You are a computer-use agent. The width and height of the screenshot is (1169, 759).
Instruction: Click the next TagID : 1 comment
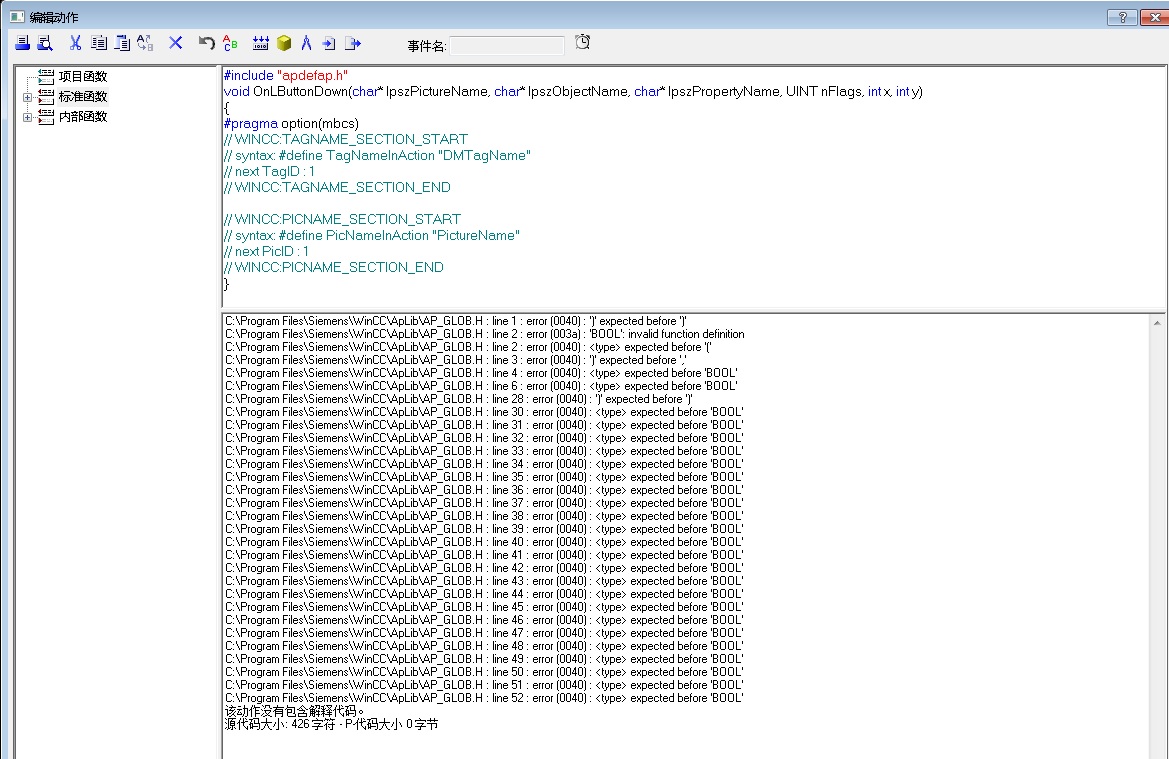269,171
